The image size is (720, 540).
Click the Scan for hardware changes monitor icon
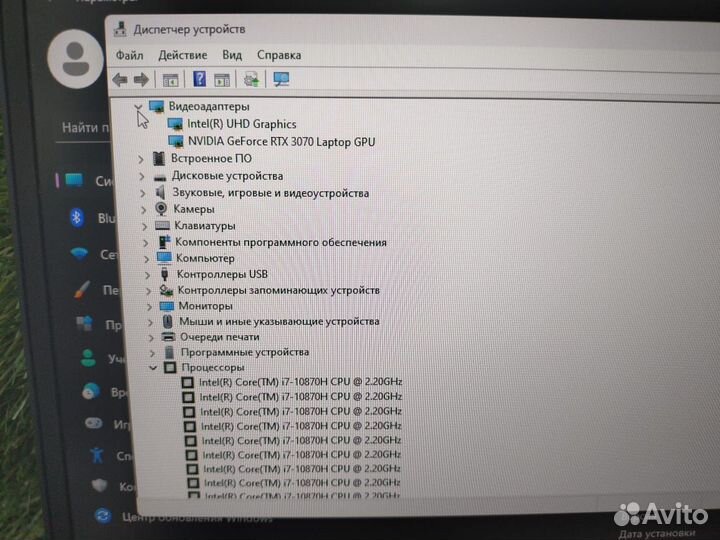pyautogui.click(x=281, y=79)
